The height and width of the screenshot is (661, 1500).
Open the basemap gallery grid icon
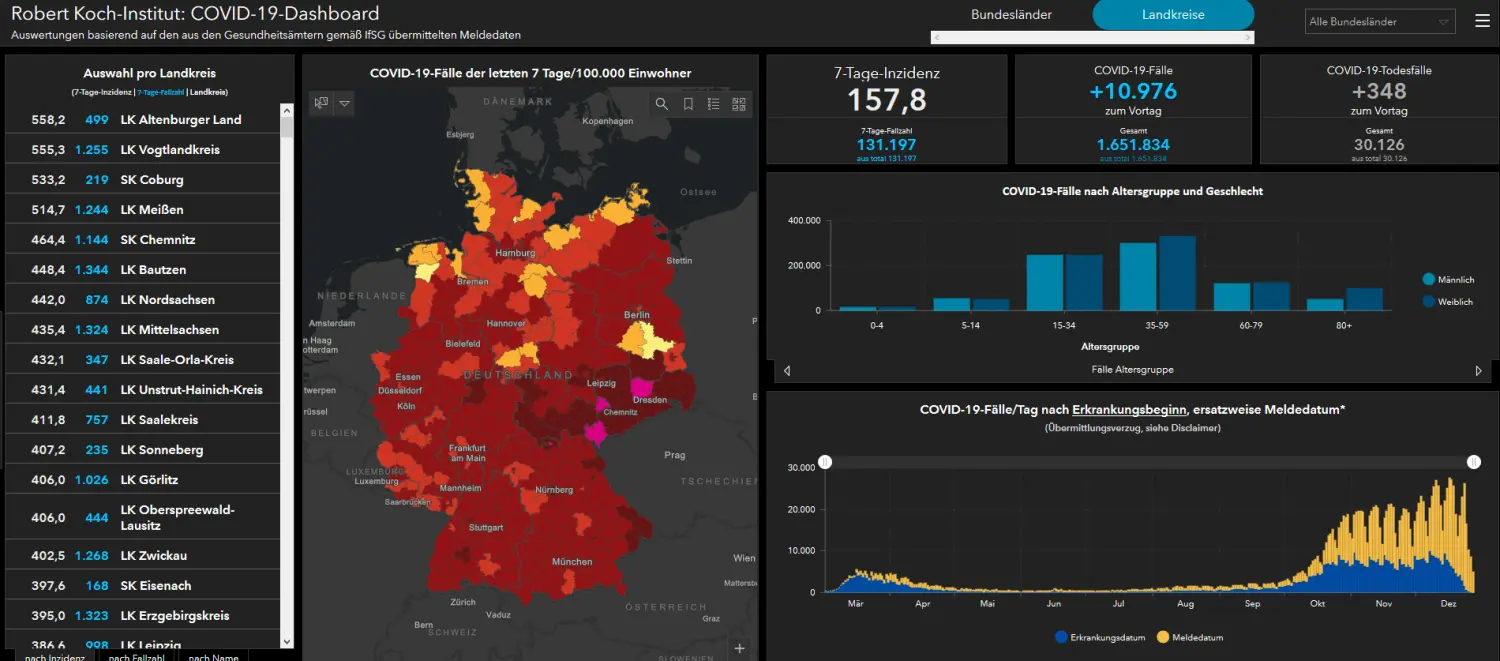pos(740,104)
